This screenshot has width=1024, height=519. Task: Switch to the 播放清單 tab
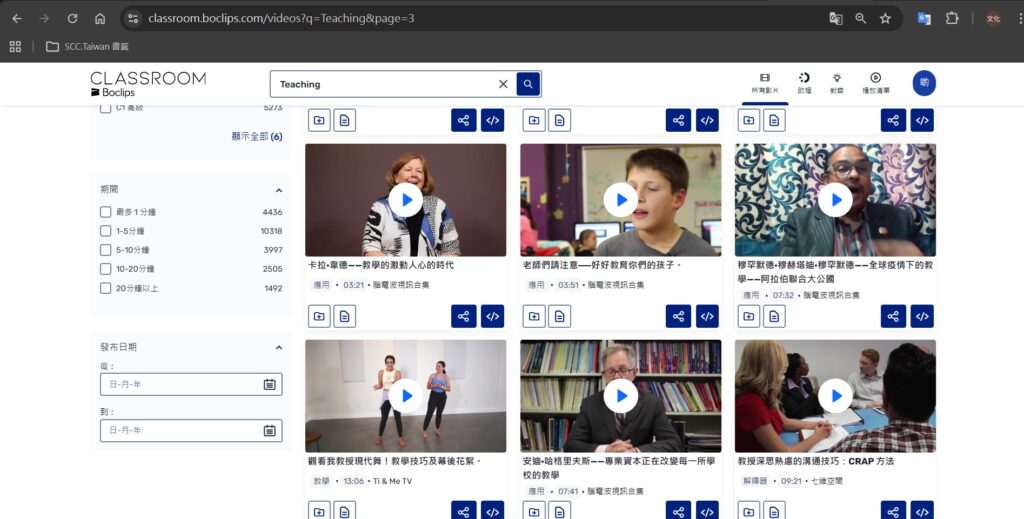coord(875,83)
